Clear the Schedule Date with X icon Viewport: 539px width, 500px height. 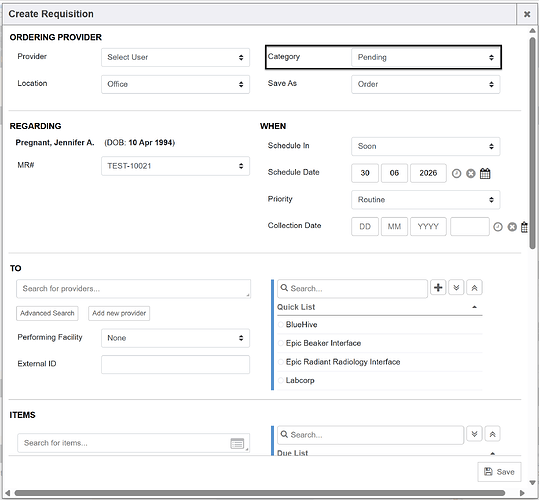point(471,174)
